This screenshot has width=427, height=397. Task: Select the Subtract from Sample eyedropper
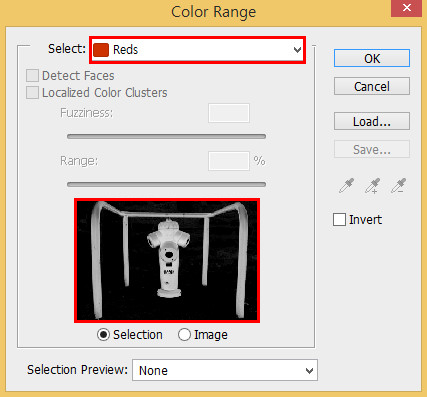(x=398, y=186)
